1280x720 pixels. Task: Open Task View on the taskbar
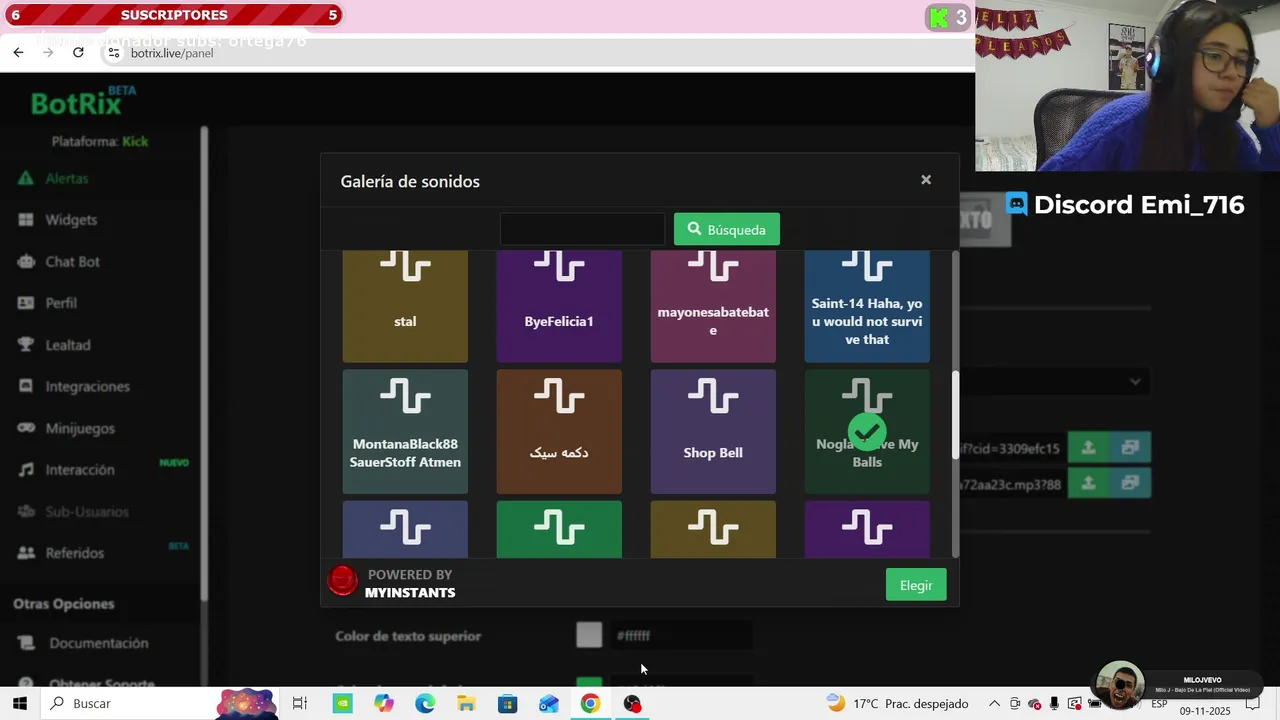[x=299, y=704]
